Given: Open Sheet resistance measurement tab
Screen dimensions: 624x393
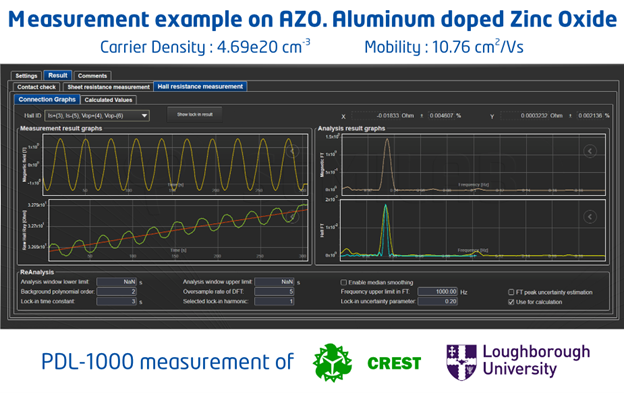Looking at the screenshot, I should click(x=108, y=87).
